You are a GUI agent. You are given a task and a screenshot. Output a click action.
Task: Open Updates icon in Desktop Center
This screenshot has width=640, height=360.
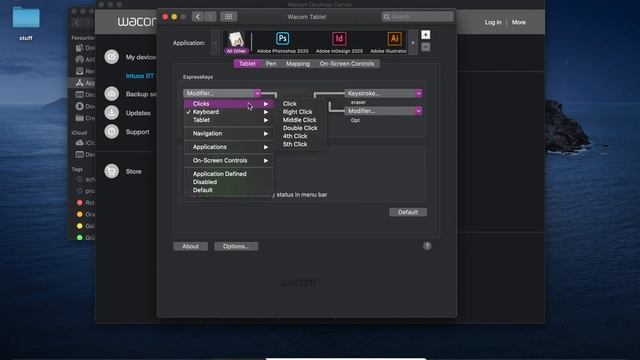pyautogui.click(x=111, y=113)
